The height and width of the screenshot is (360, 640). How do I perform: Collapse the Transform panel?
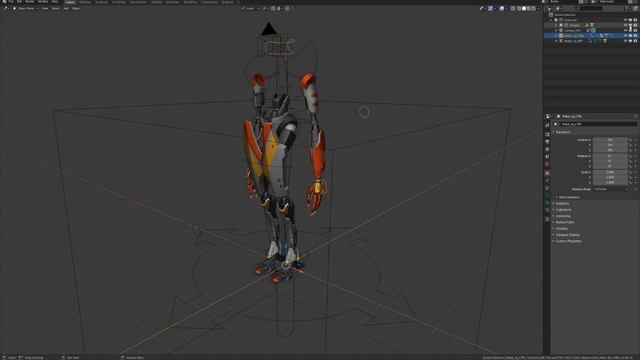coord(562,132)
